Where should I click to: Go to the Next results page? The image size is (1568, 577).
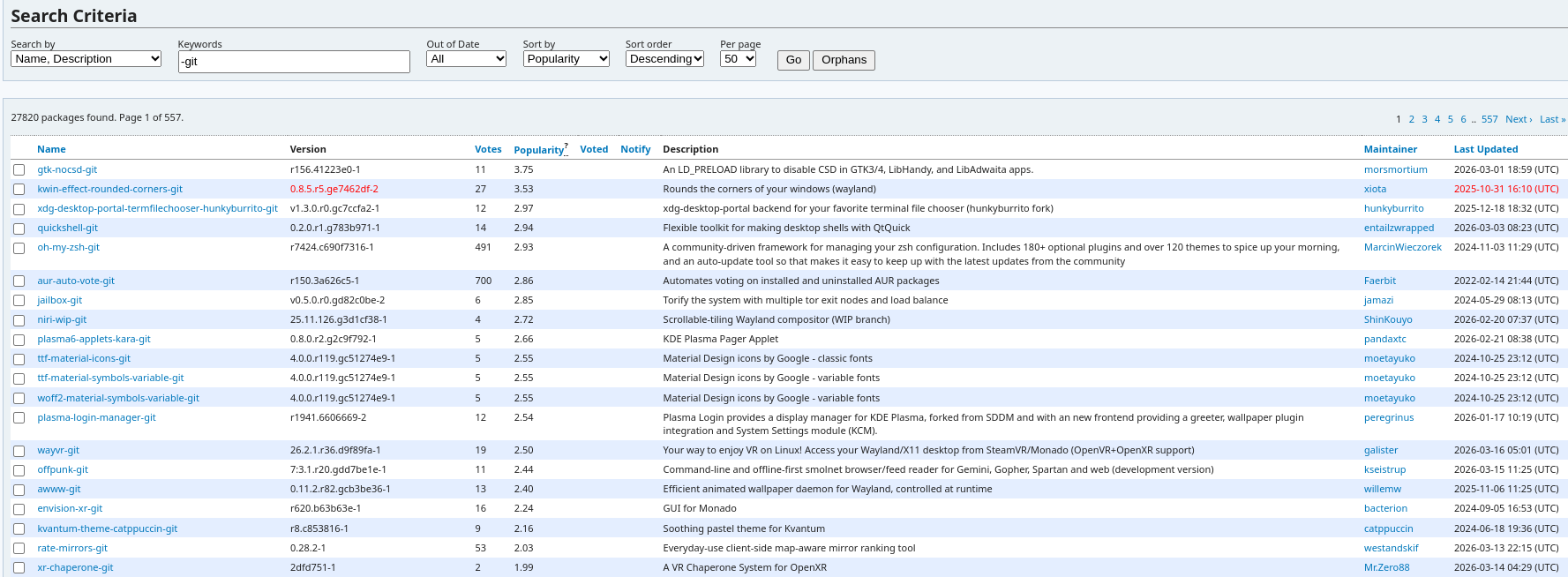tap(1518, 120)
